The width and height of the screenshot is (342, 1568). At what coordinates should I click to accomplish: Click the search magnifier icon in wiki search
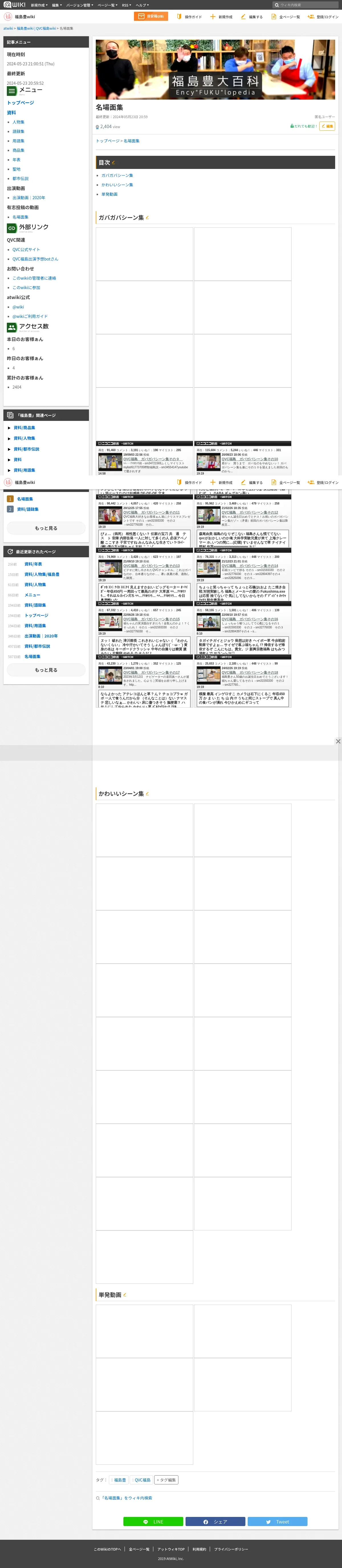click(x=276, y=5)
